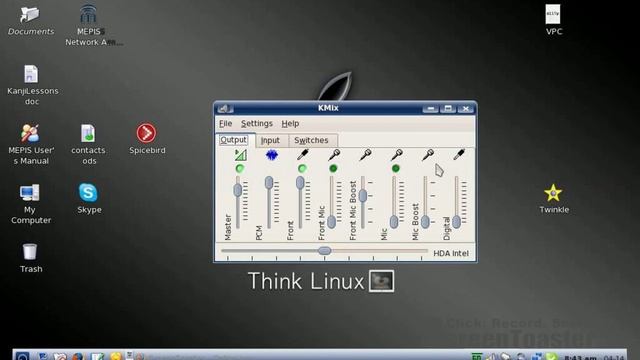Click the Front channel microphone icon
Image resolution: width=640 pixels, height=360 pixels.
(302, 154)
